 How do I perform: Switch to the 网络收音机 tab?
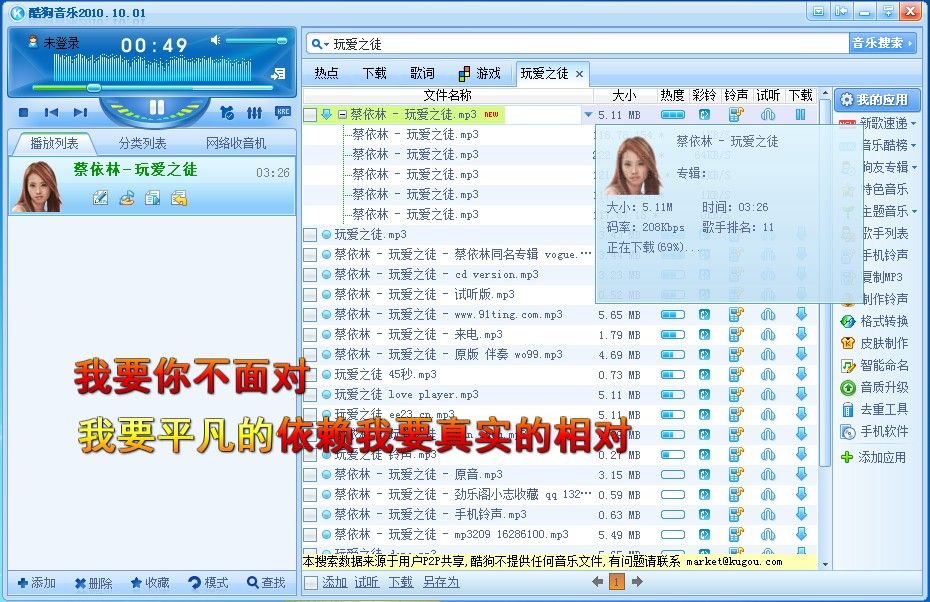(x=235, y=143)
